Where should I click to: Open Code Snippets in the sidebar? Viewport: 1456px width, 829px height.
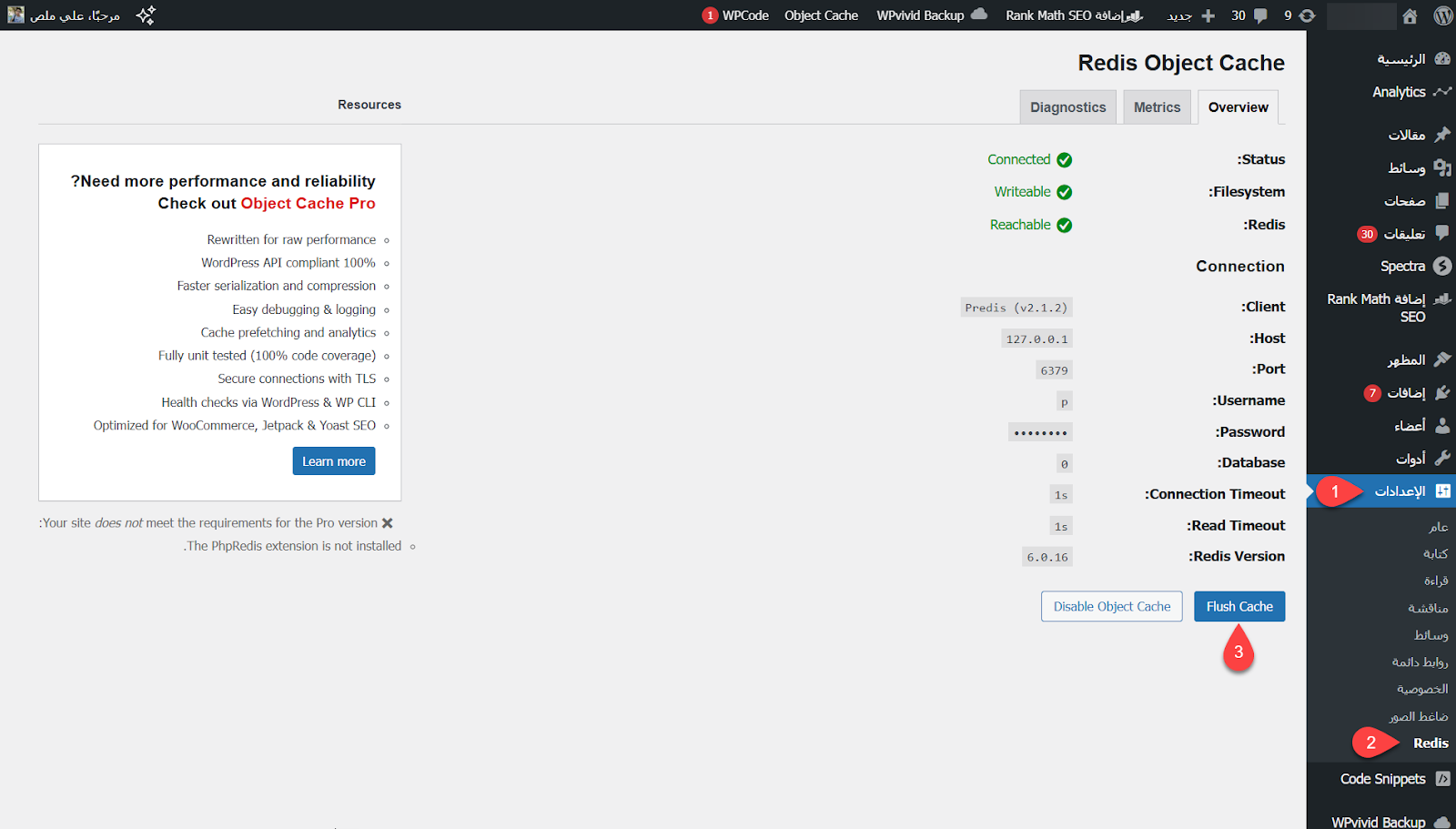(1383, 779)
